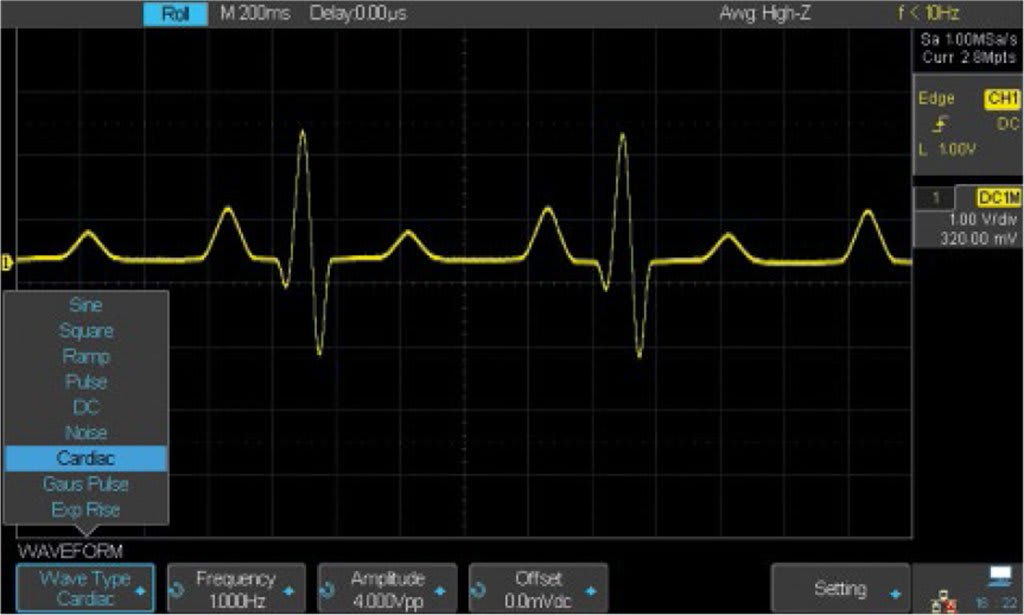1024x615 pixels.
Task: Select Noise from the wave type list
Action: click(x=86, y=432)
